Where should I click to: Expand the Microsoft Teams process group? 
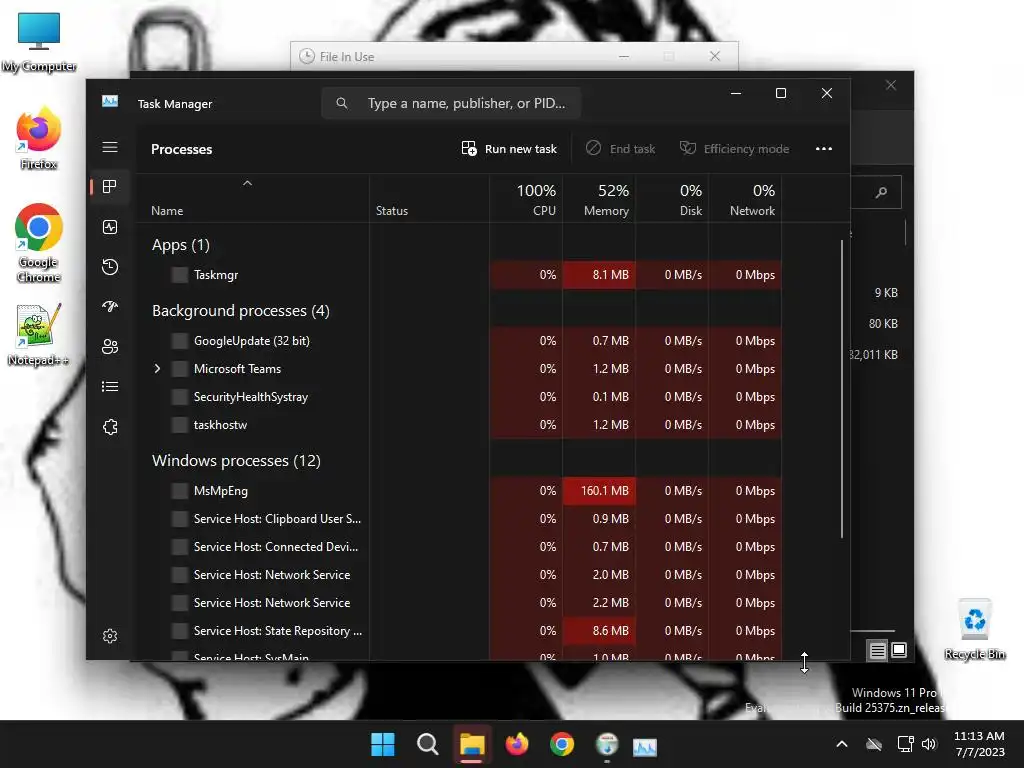click(x=157, y=369)
